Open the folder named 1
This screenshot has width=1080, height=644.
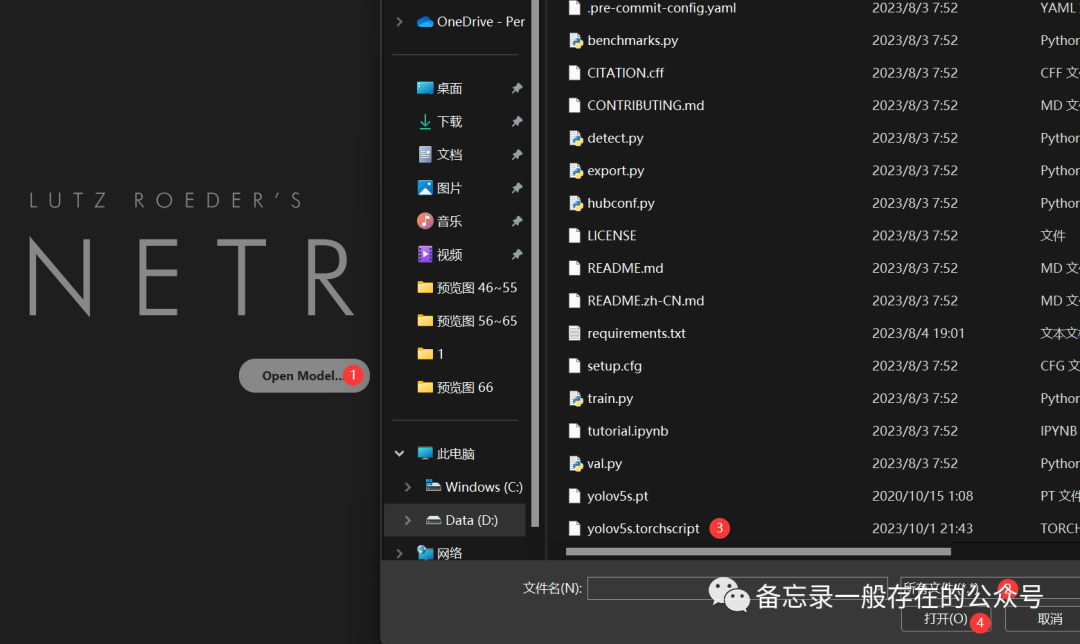(430, 354)
